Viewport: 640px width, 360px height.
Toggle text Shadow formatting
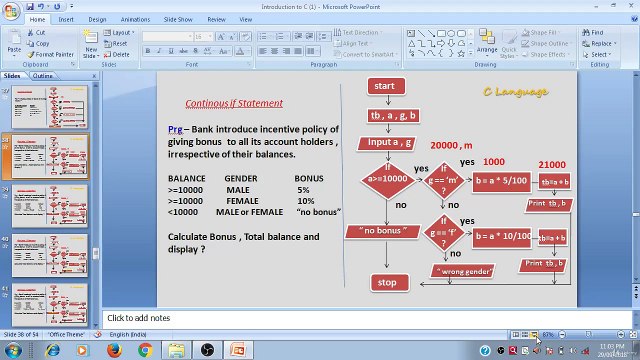196,51
